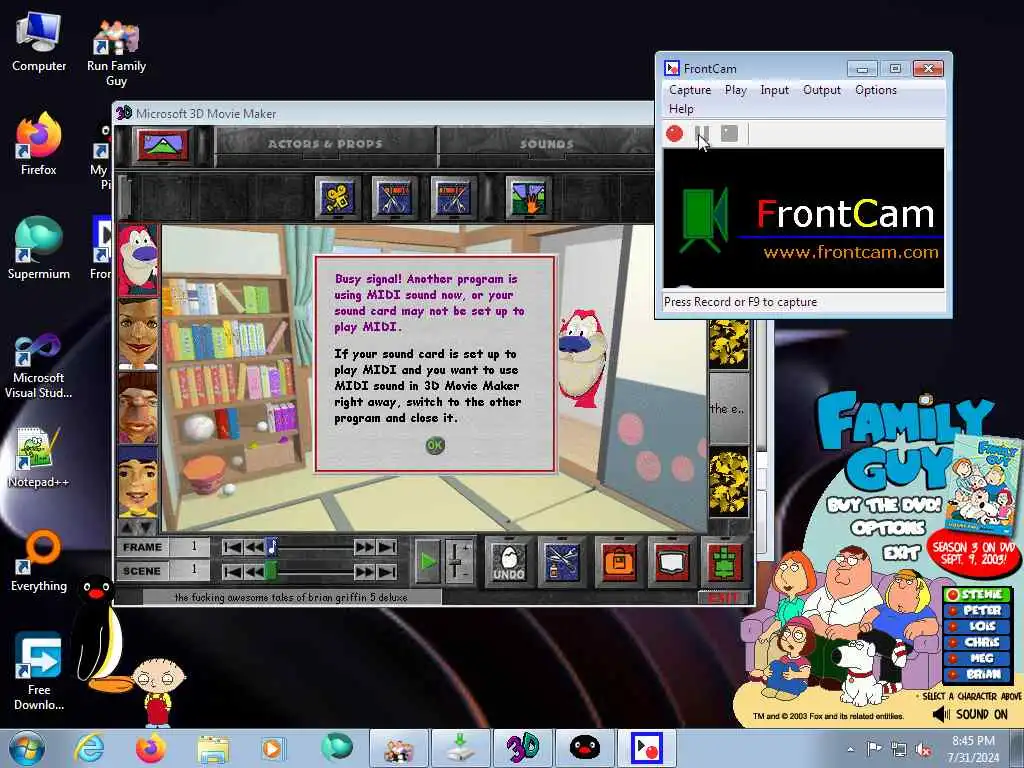Screen dimensions: 1024x768
Task: Click the Pause button in FrontCam toolbar
Action: click(702, 134)
